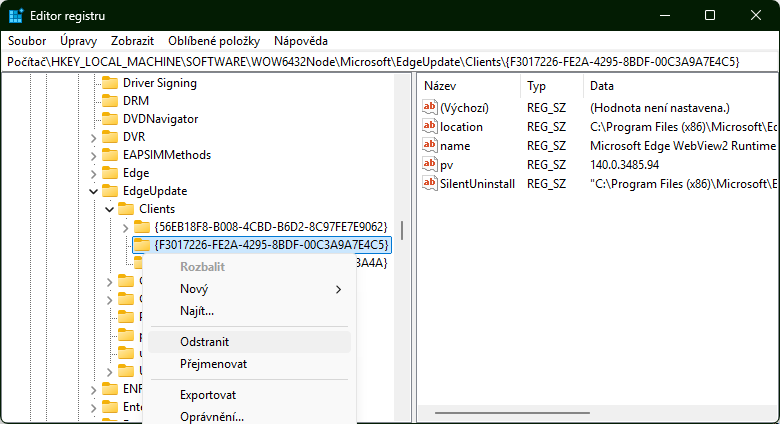The width and height of the screenshot is (780, 424).
Task: Choose Odstranit from the context menu
Action: [205, 342]
